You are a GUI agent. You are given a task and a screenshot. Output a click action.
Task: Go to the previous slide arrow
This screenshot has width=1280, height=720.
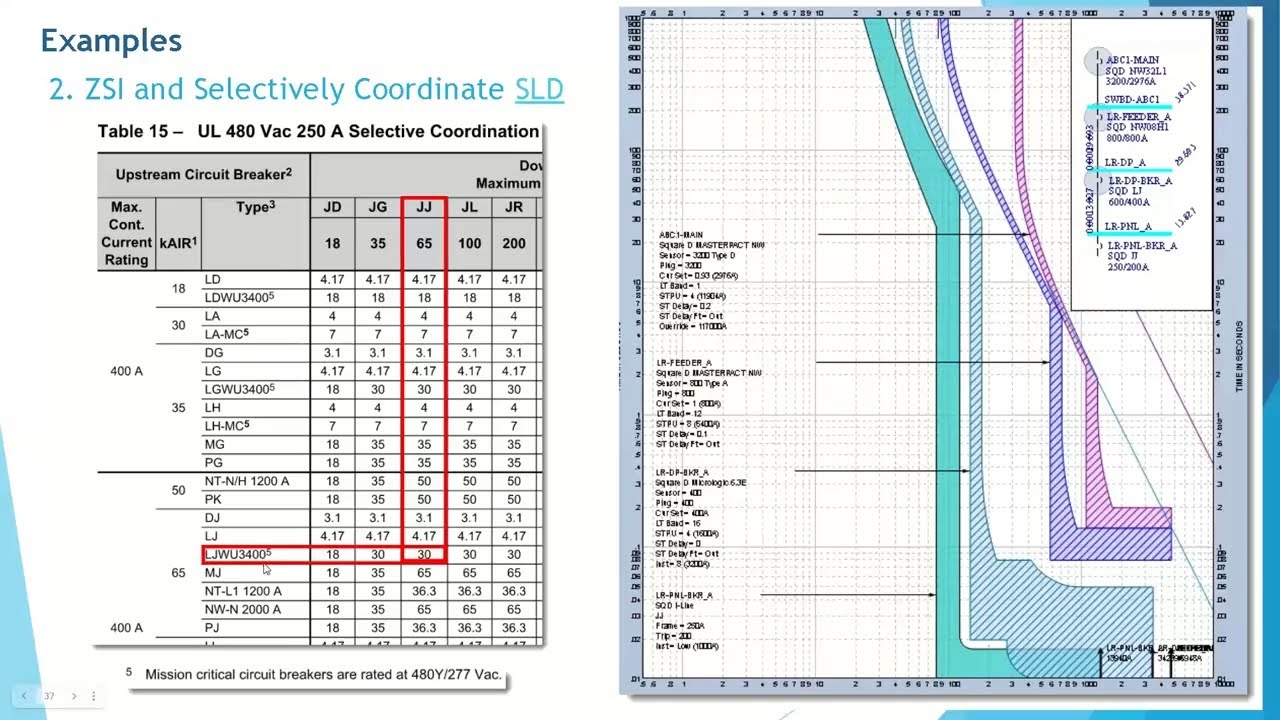click(x=23, y=696)
